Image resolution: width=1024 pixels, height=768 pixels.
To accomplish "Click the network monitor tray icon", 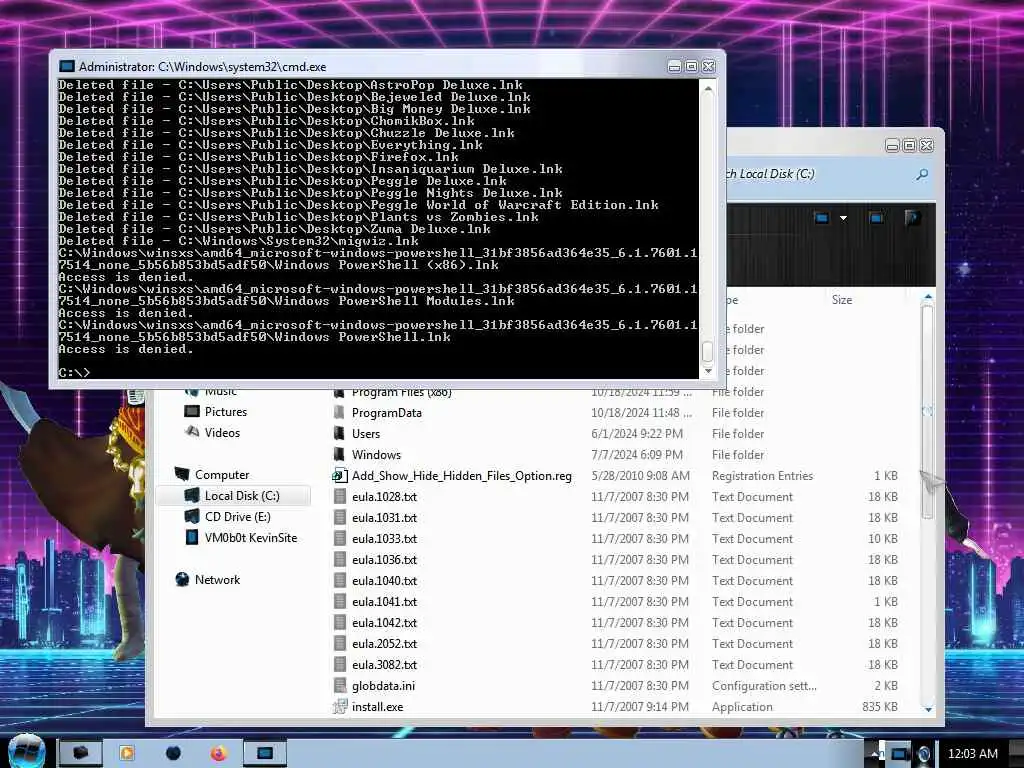I will tap(899, 754).
